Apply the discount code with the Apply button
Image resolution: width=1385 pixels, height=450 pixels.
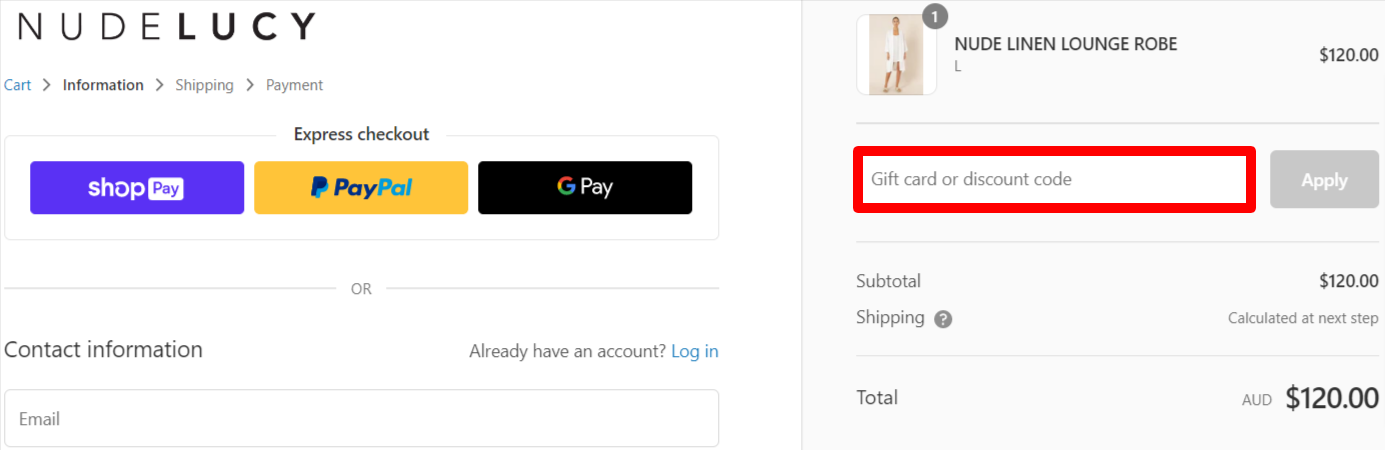(x=1325, y=180)
